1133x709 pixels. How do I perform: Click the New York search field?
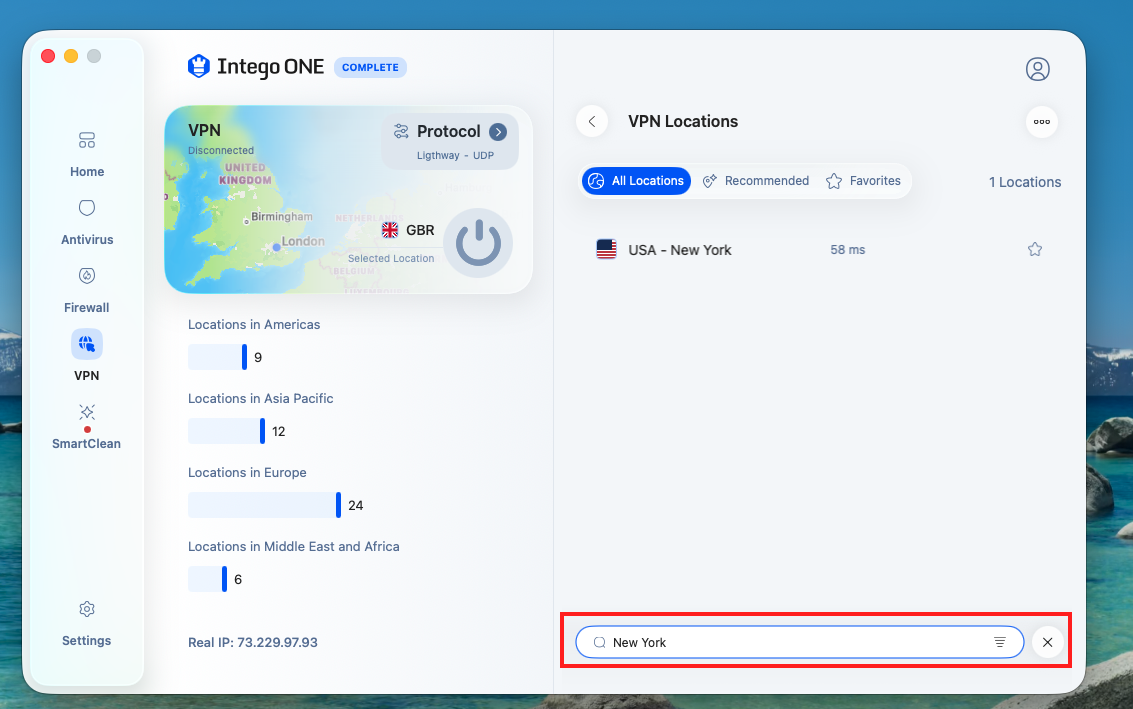point(799,642)
